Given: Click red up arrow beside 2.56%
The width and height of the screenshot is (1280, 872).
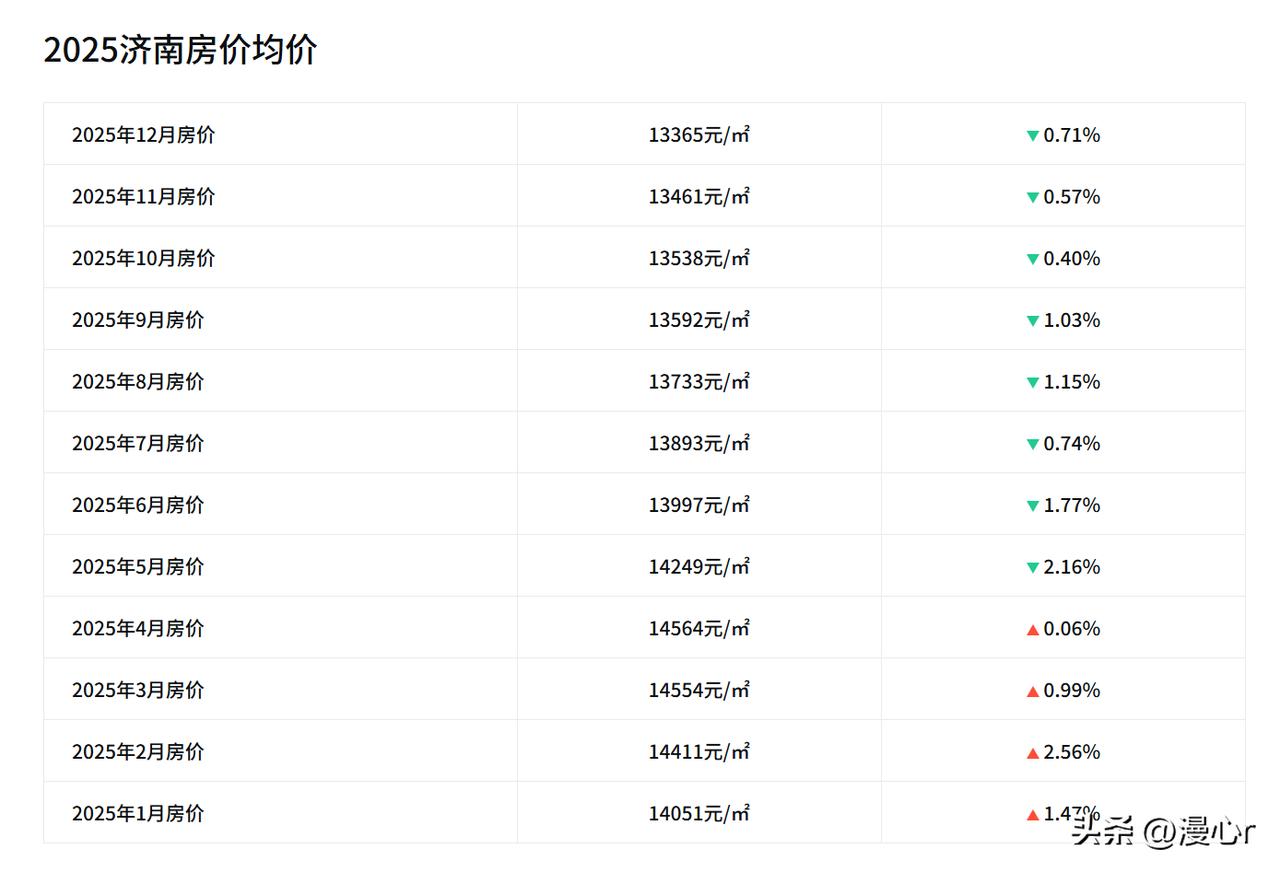Looking at the screenshot, I should coord(1033,753).
